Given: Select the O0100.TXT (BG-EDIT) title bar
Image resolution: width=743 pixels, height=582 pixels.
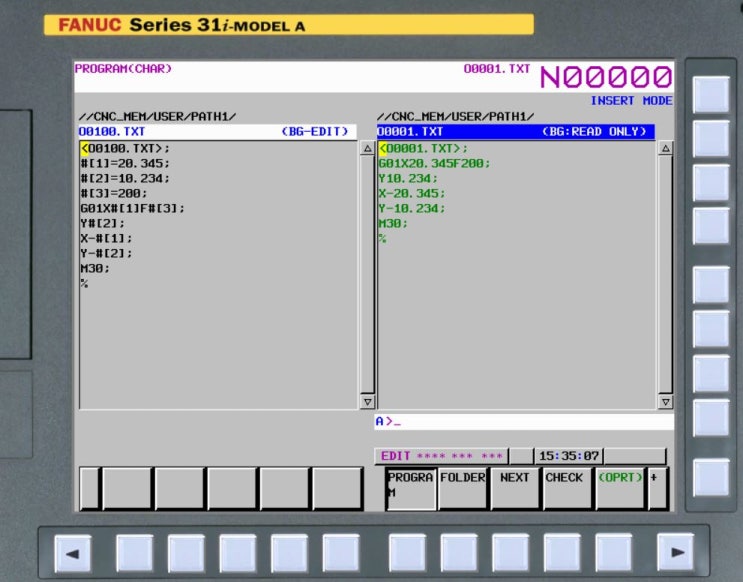Looking at the screenshot, I should (217, 132).
